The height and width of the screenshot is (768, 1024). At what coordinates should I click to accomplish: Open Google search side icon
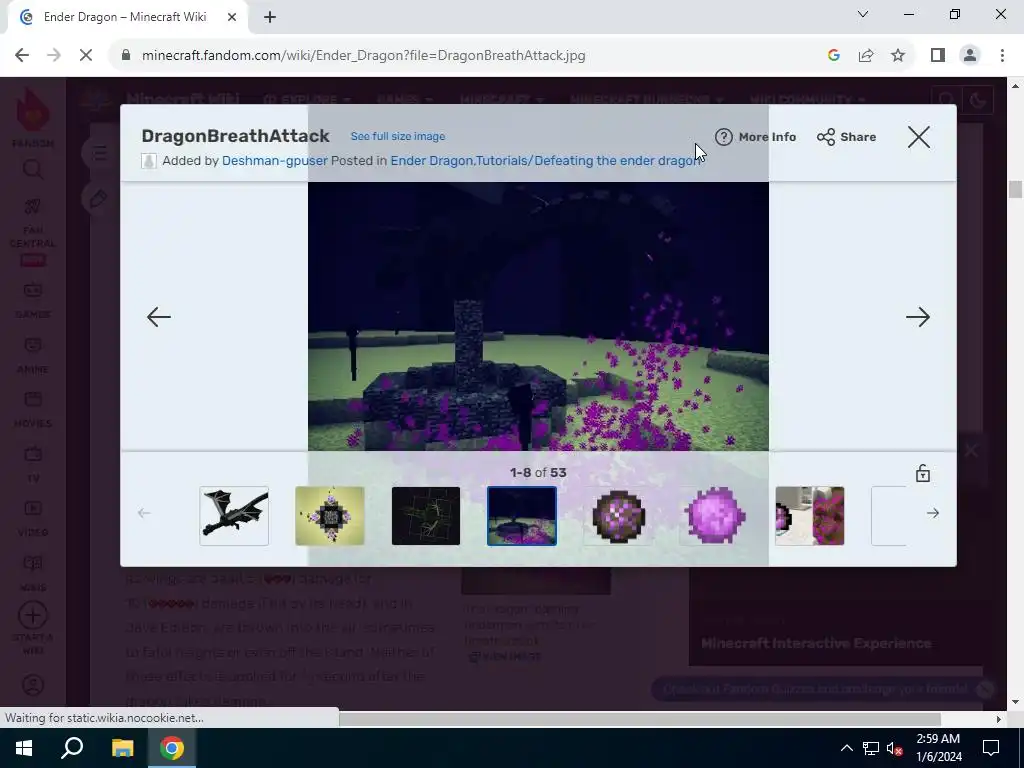(x=833, y=56)
